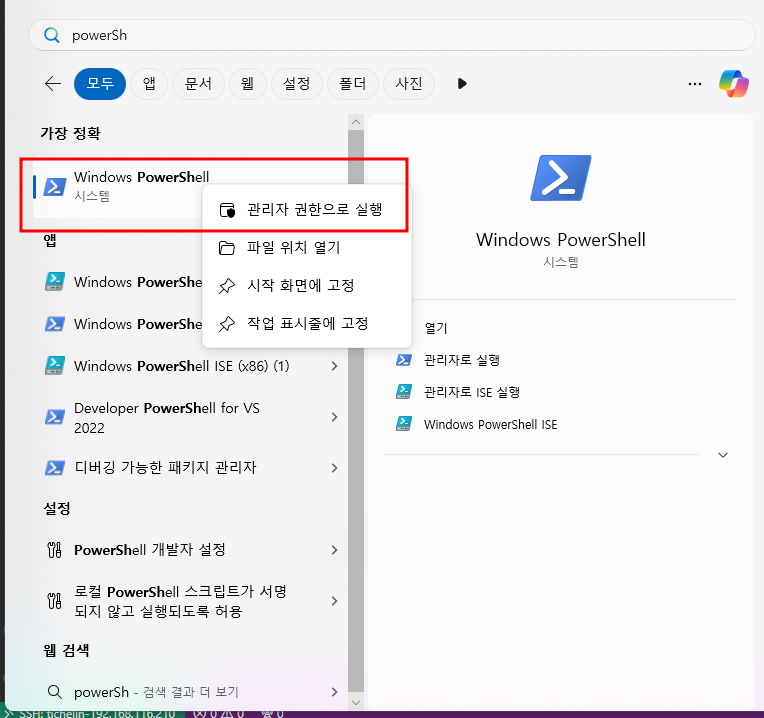The width and height of the screenshot is (764, 718).
Task: Click the icon next to 관리자로 실행
Action: tap(404, 360)
